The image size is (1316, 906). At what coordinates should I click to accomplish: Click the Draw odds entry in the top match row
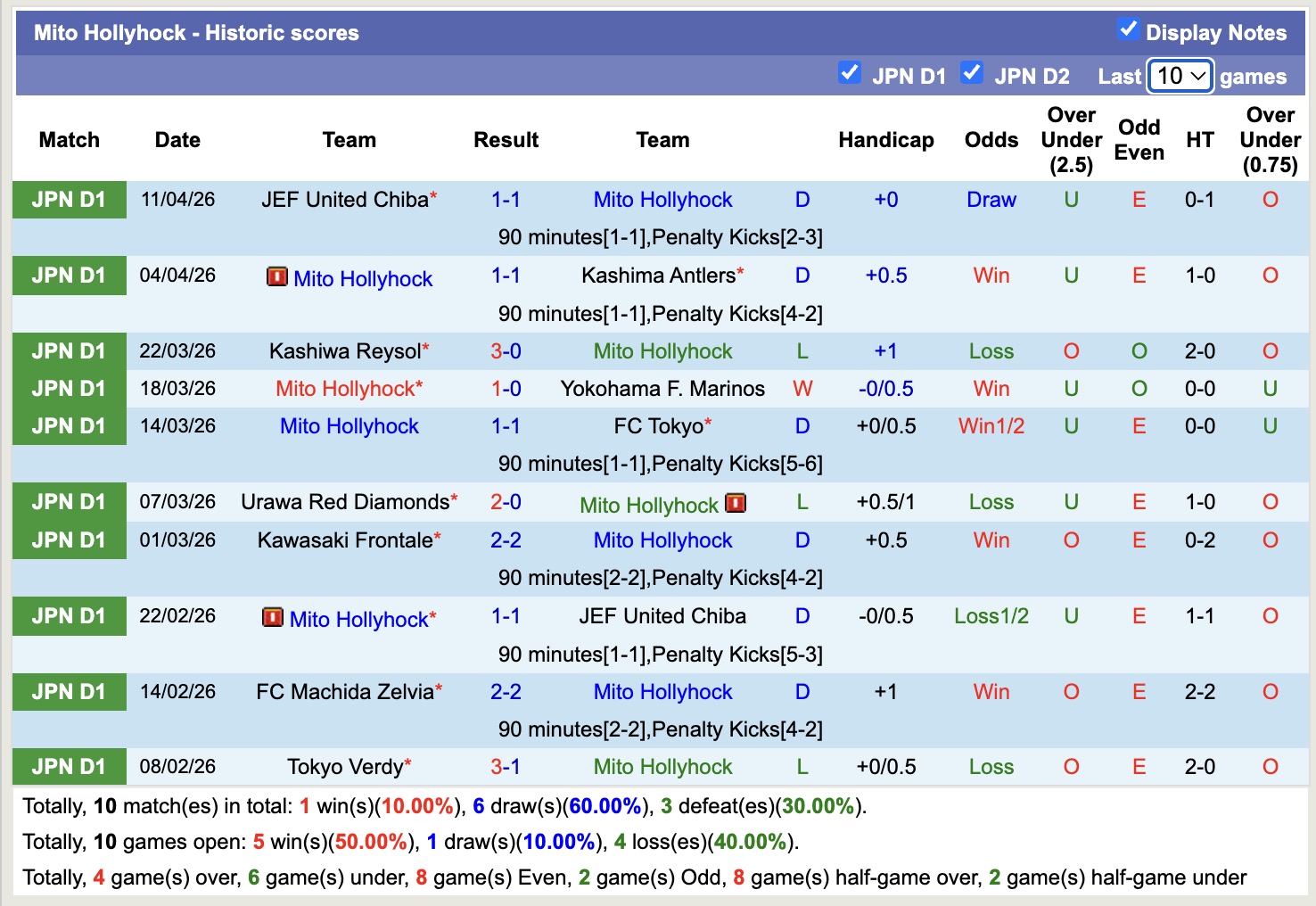[x=991, y=200]
